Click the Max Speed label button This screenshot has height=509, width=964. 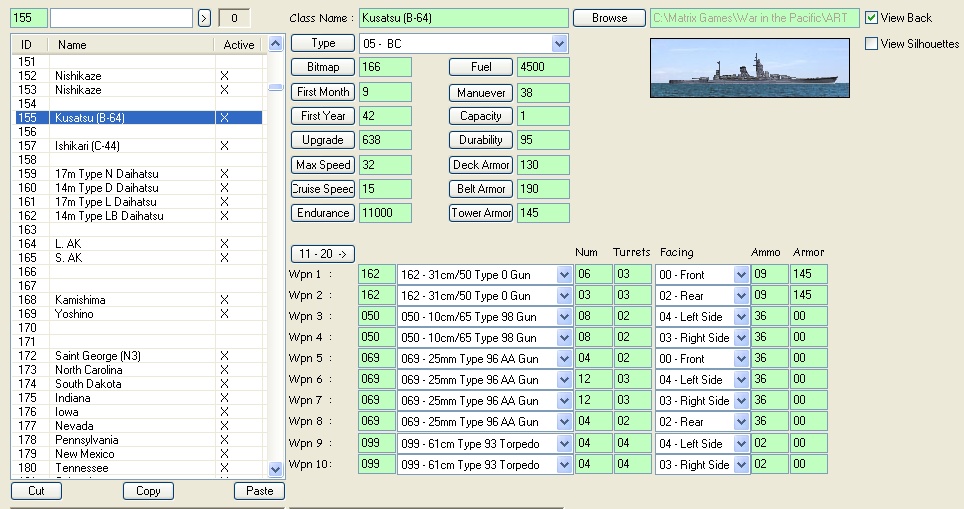tap(322, 165)
